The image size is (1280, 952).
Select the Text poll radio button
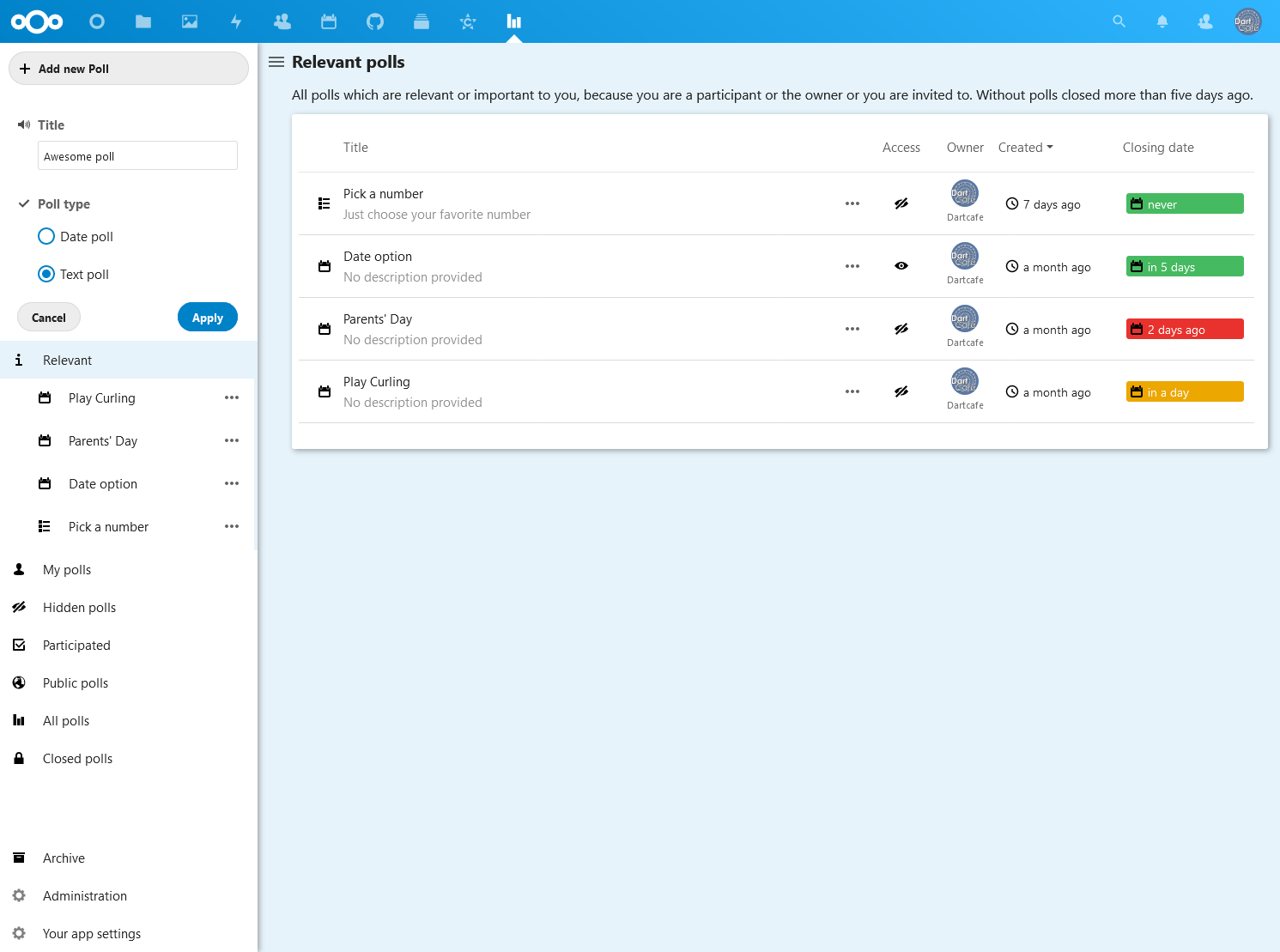tap(46, 274)
